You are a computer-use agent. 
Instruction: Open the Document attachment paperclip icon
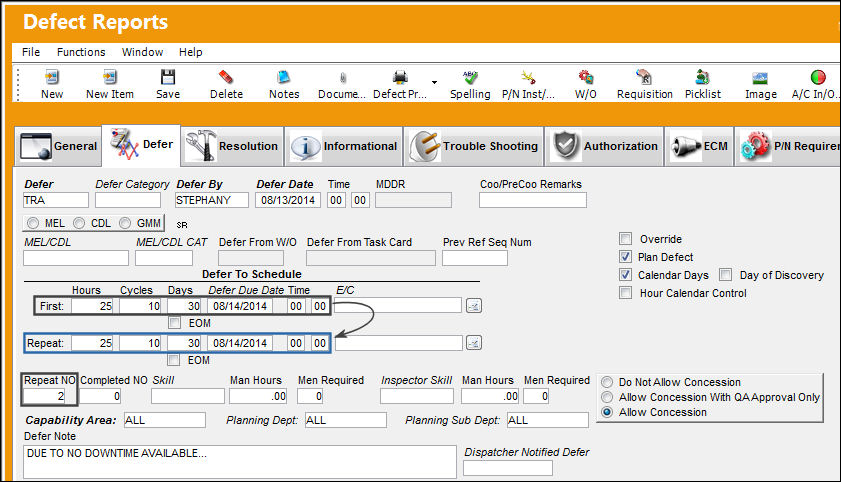[x=343, y=78]
